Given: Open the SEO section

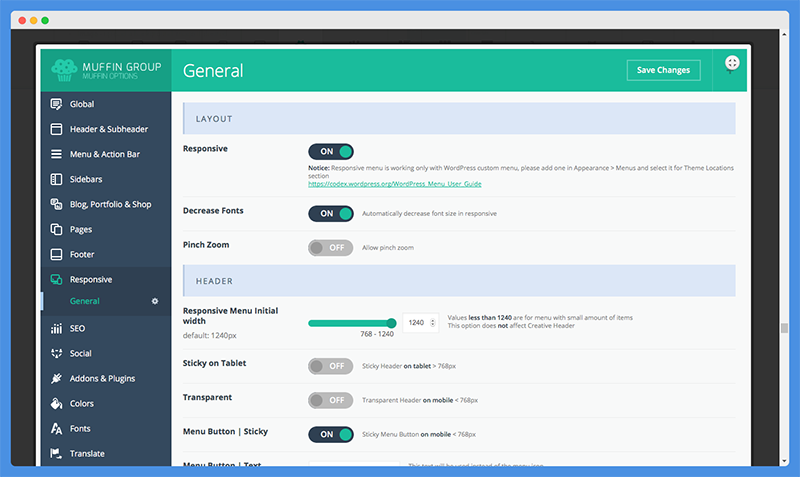Looking at the screenshot, I should [106, 329].
